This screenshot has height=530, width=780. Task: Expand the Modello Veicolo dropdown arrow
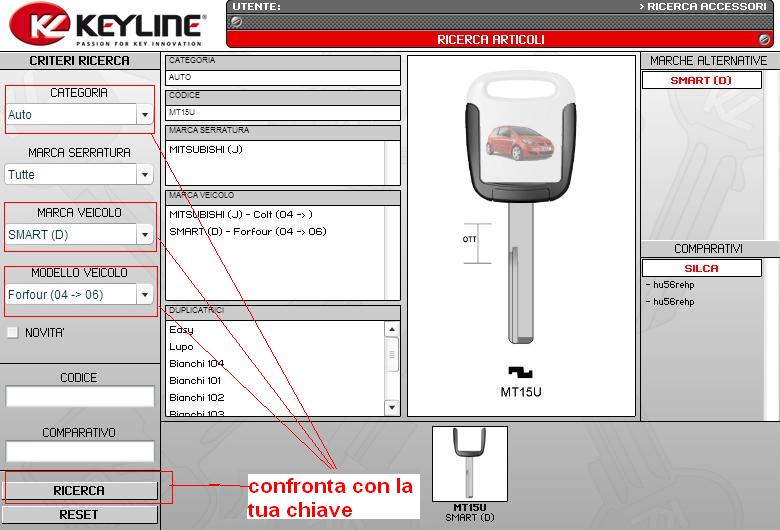[144, 295]
